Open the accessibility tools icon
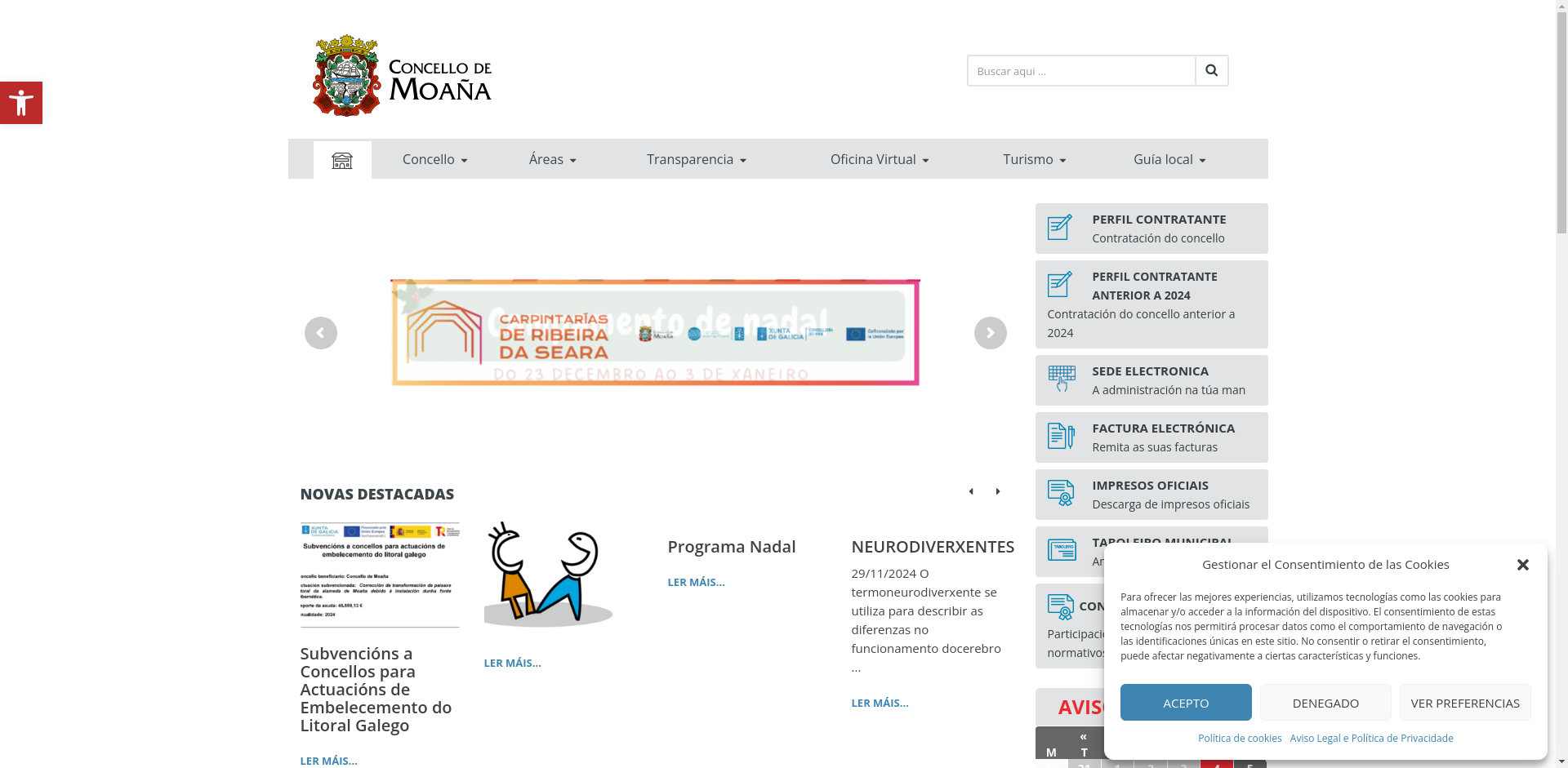This screenshot has height=768, width=1568. (21, 103)
